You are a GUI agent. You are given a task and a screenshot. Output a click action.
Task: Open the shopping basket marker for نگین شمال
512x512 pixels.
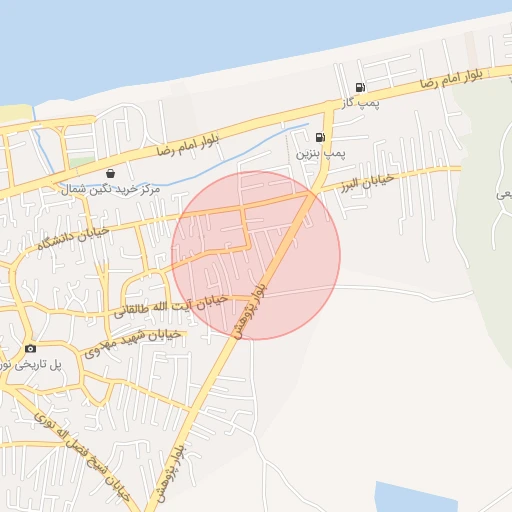click(110, 174)
